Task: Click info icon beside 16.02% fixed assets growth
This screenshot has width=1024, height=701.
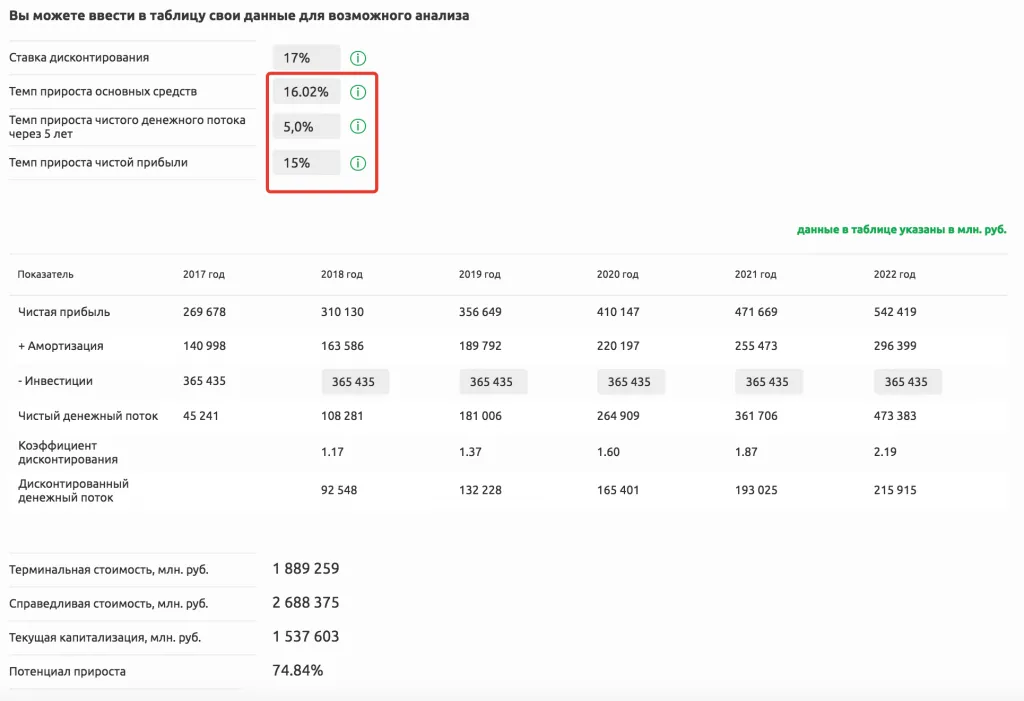Action: [358, 92]
